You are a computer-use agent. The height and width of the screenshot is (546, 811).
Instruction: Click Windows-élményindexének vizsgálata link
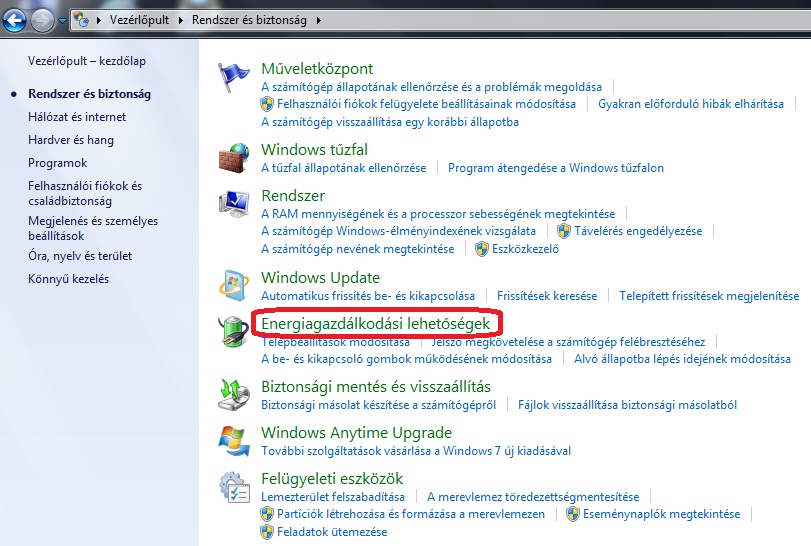point(398,231)
